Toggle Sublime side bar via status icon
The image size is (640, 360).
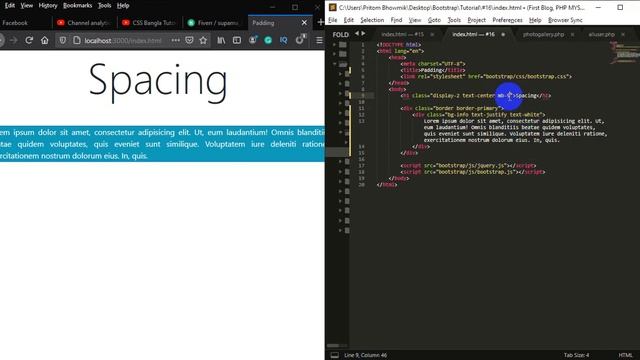[x=334, y=355]
